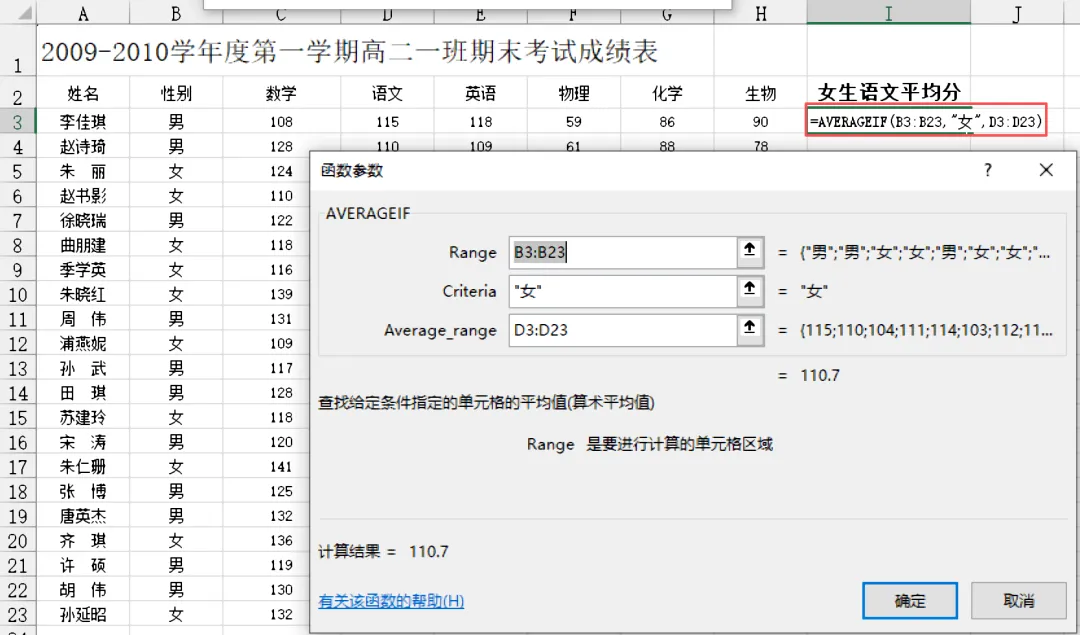The image size is (1080, 635).
Task: Click the name cell 赵书影
Action: [83, 196]
